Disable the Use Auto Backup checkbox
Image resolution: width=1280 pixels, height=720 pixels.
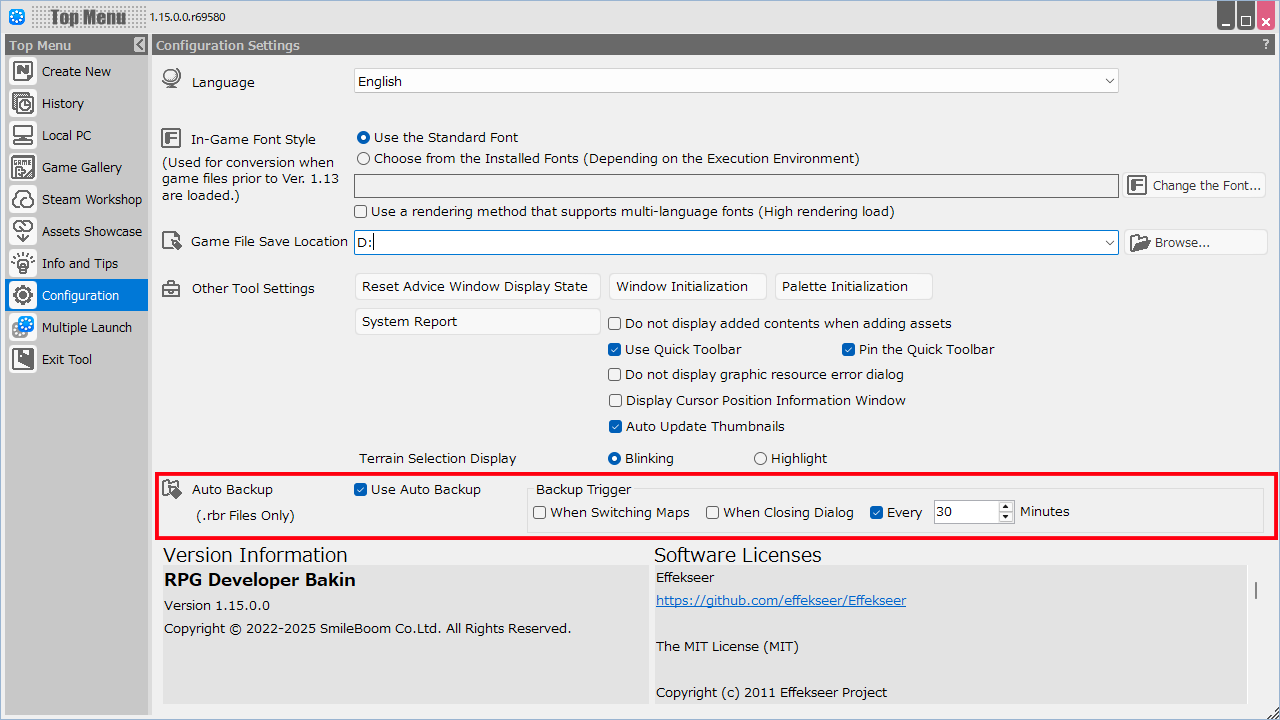(361, 490)
